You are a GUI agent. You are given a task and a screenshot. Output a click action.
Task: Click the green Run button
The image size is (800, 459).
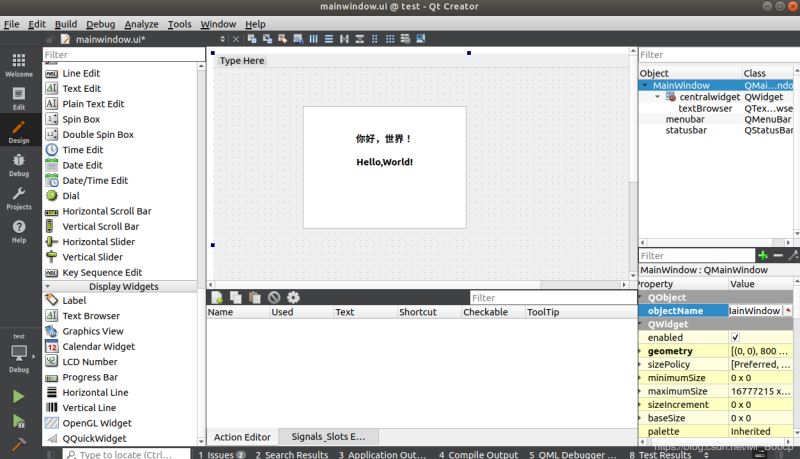(18, 396)
